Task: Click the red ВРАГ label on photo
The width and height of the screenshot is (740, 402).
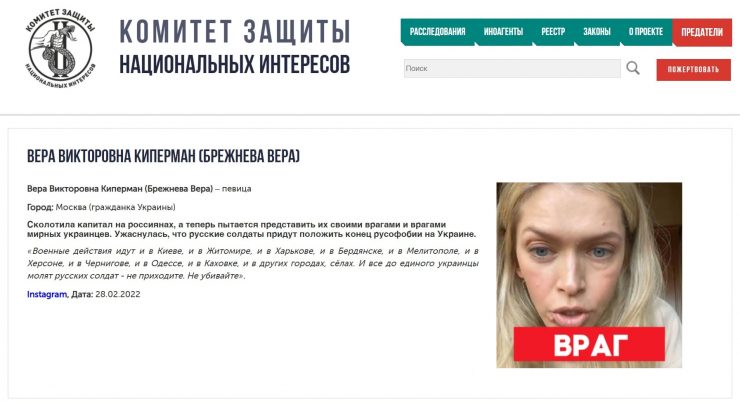Action: pos(589,344)
